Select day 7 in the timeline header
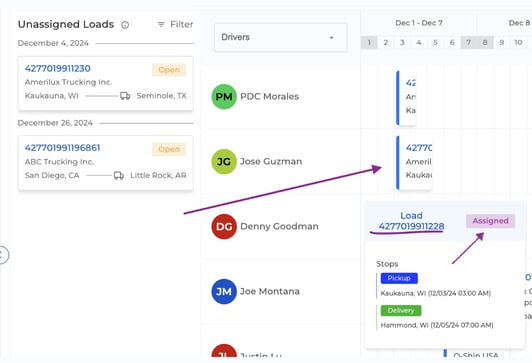Image resolution: width=532 pixels, height=363 pixels. coord(469,43)
